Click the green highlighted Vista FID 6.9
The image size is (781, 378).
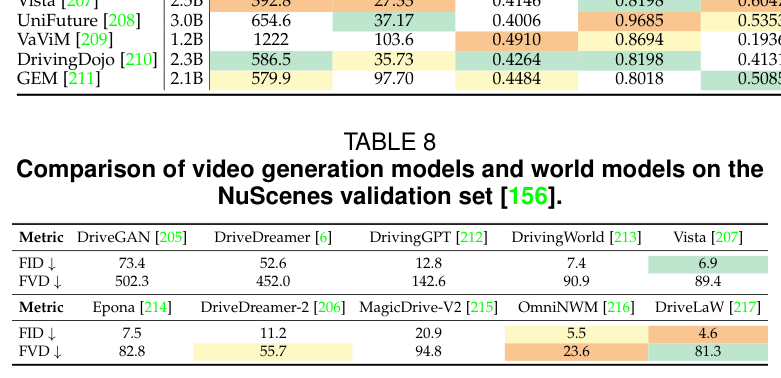pos(707,263)
